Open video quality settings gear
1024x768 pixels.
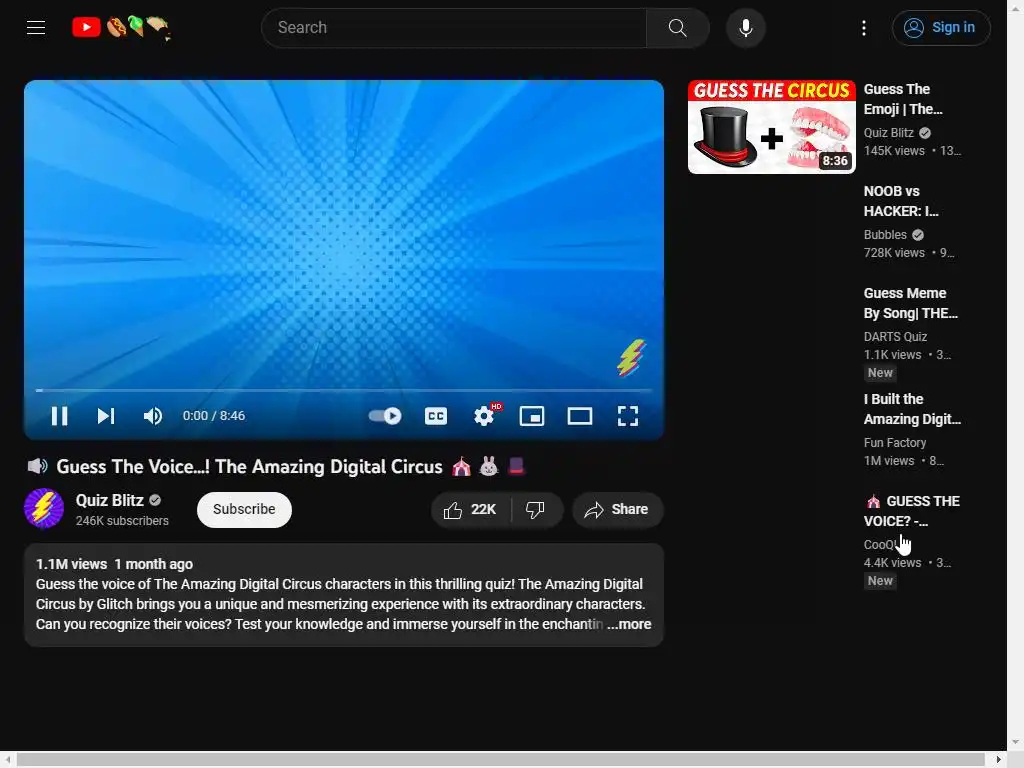pyautogui.click(x=485, y=415)
